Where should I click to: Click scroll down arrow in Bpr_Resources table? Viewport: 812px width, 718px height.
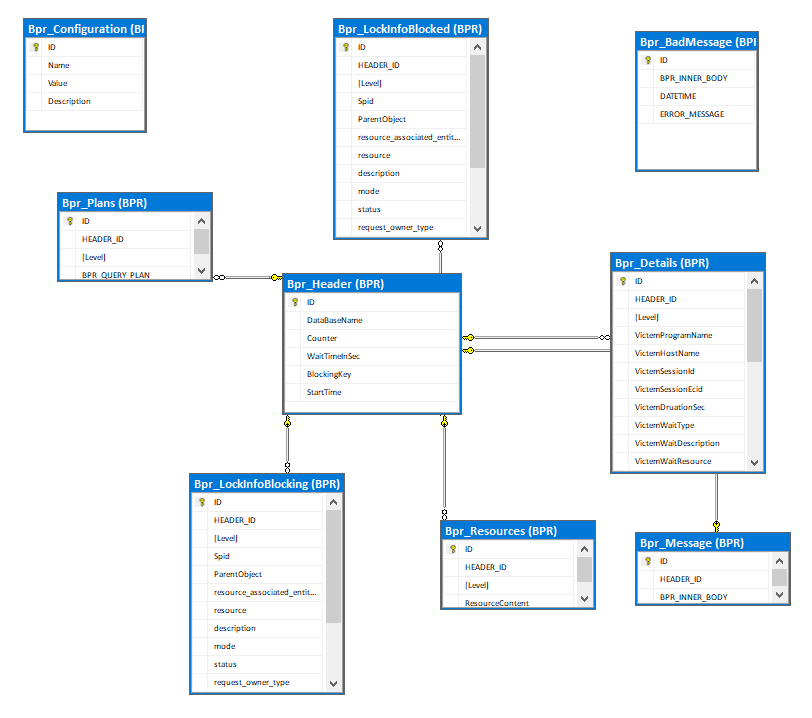pyautogui.click(x=585, y=599)
